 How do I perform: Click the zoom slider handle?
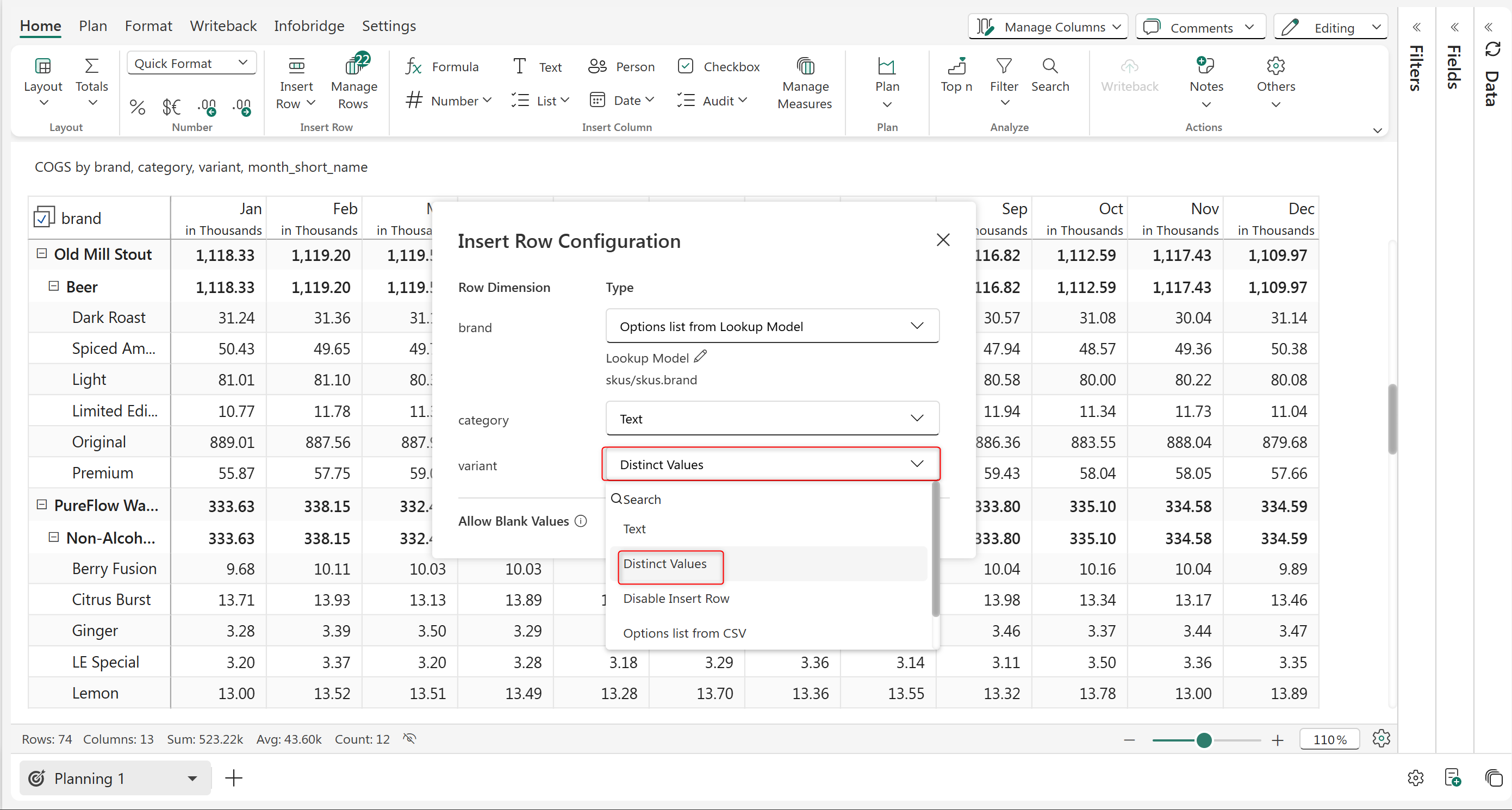1204,739
